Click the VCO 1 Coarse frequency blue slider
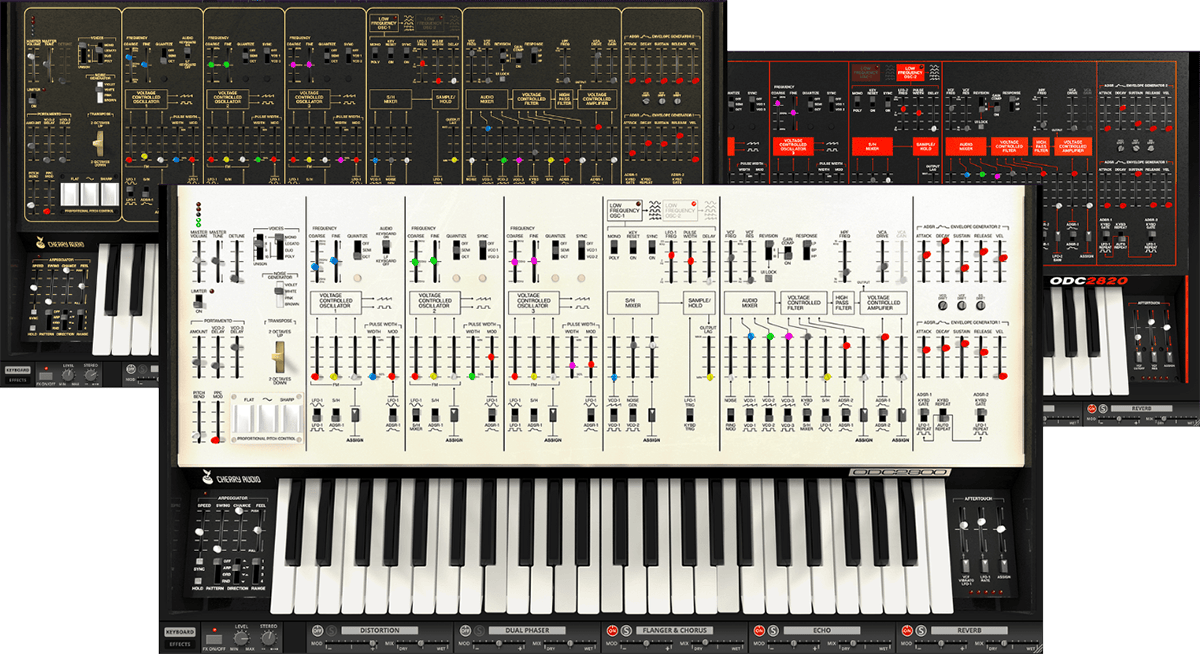This screenshot has width=1200, height=654. click(x=316, y=267)
